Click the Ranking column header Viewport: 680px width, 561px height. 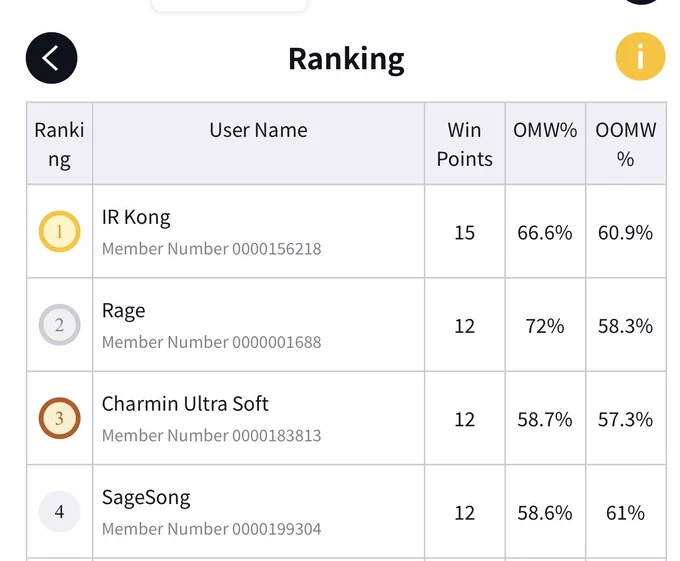click(x=59, y=145)
